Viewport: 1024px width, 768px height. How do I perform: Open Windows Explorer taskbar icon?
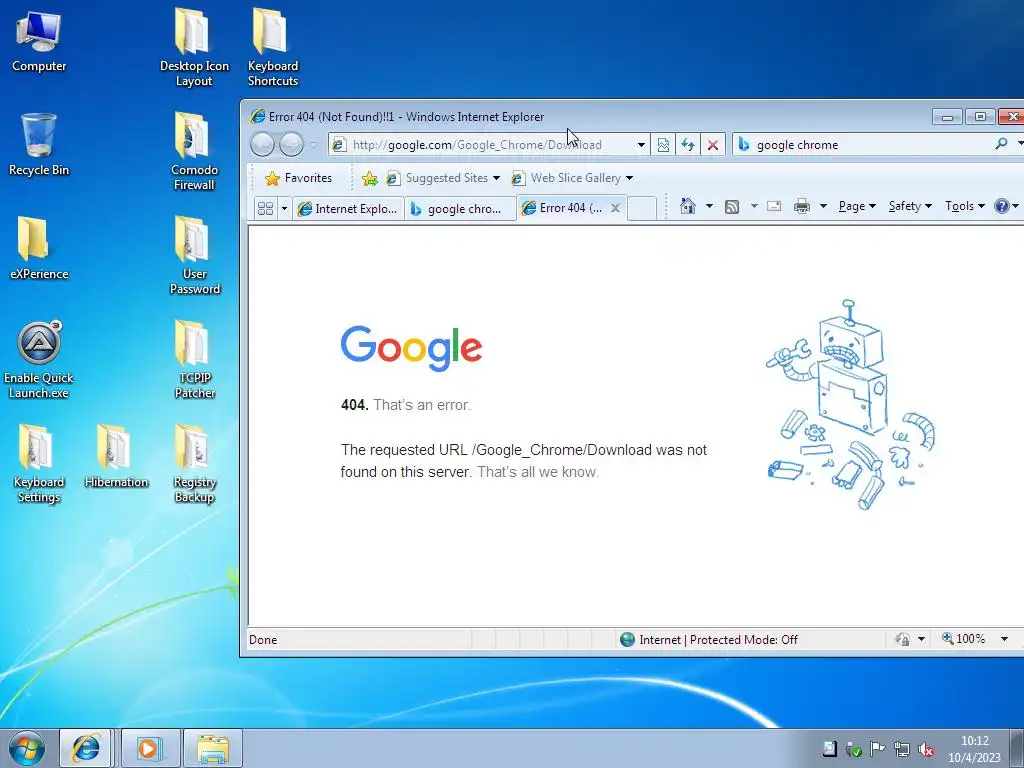point(213,748)
